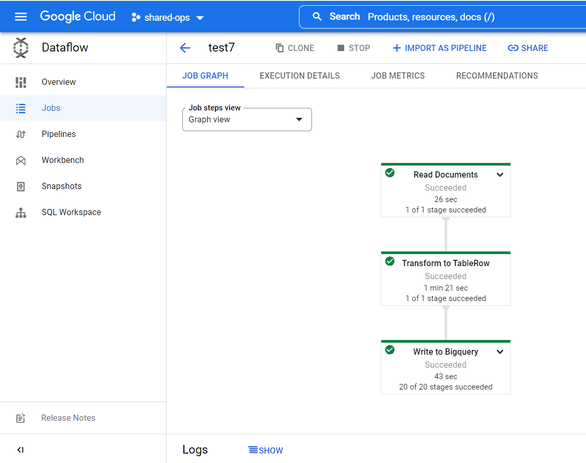The height and width of the screenshot is (463, 586).
Task: Open the hamburger navigation menu
Action: click(21, 17)
